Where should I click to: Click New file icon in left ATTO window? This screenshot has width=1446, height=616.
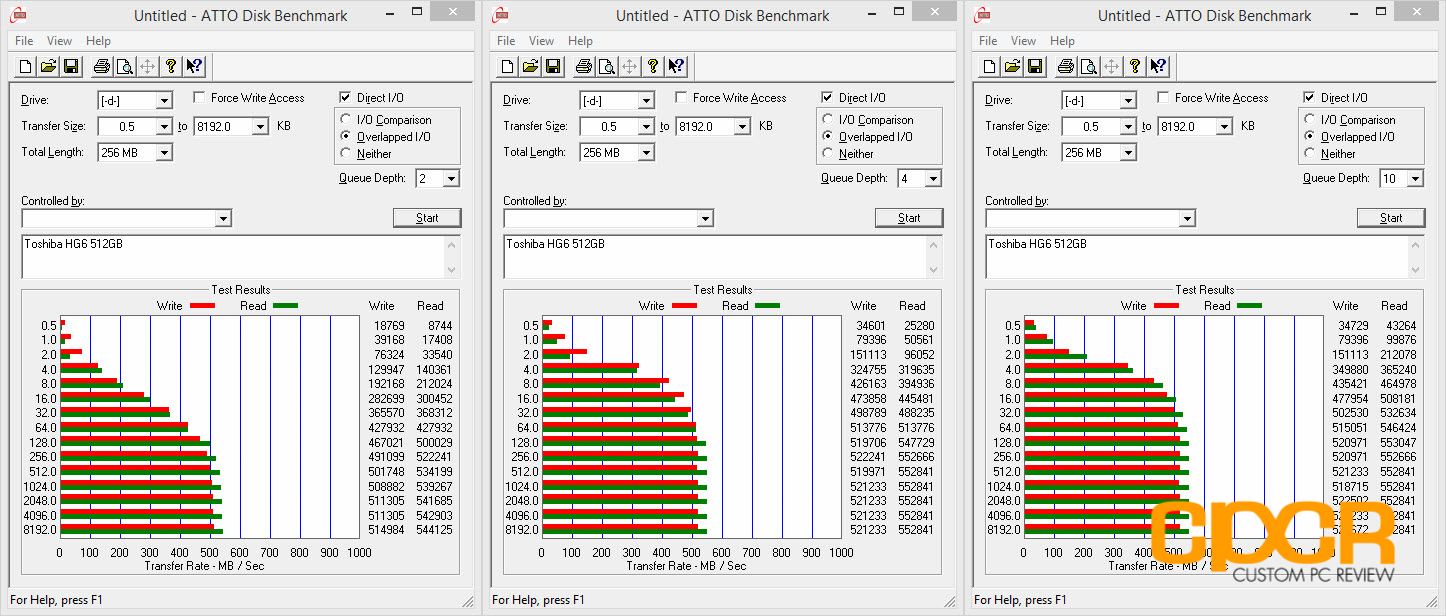[26, 66]
